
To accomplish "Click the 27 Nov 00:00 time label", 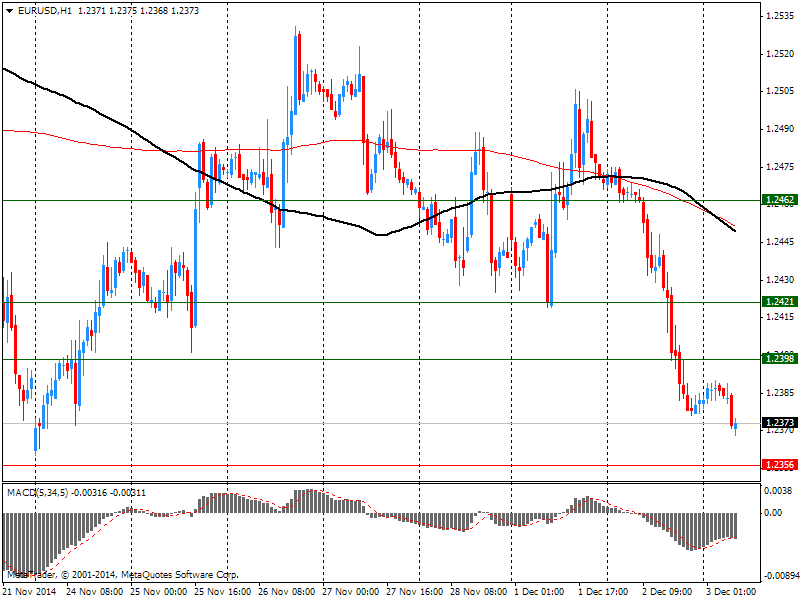I will coord(351,592).
